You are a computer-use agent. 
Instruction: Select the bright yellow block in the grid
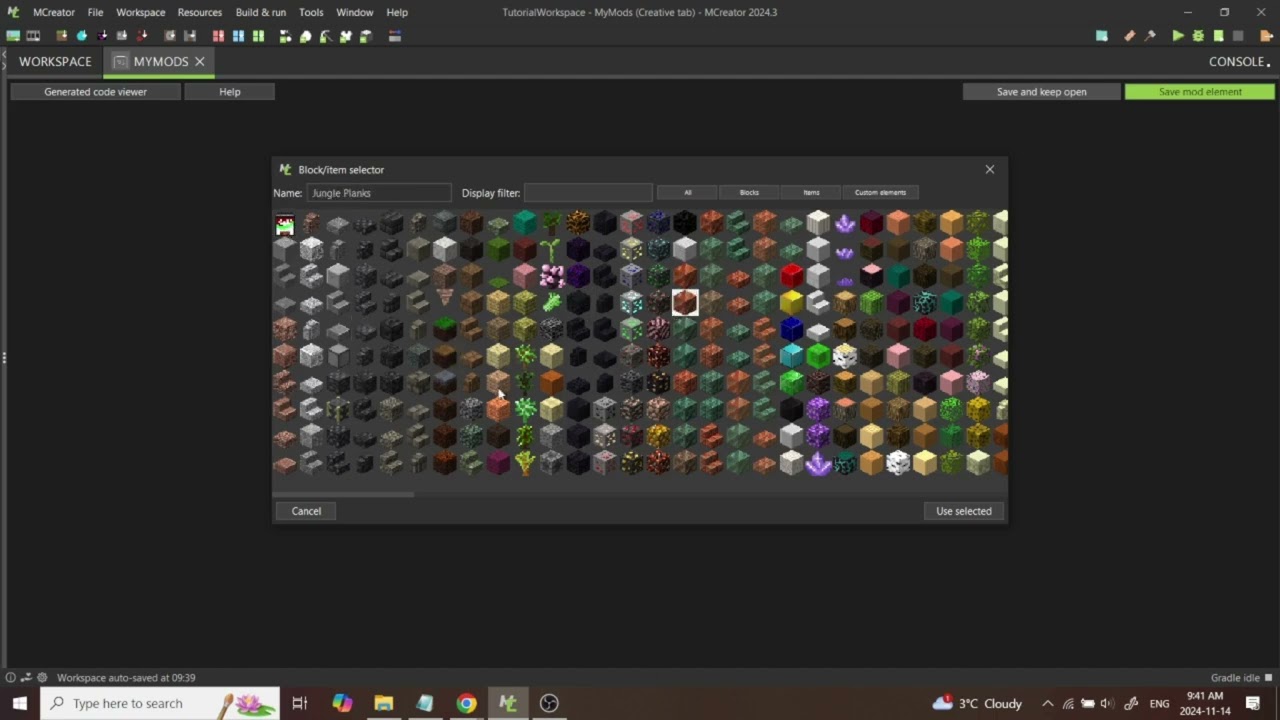(792, 301)
